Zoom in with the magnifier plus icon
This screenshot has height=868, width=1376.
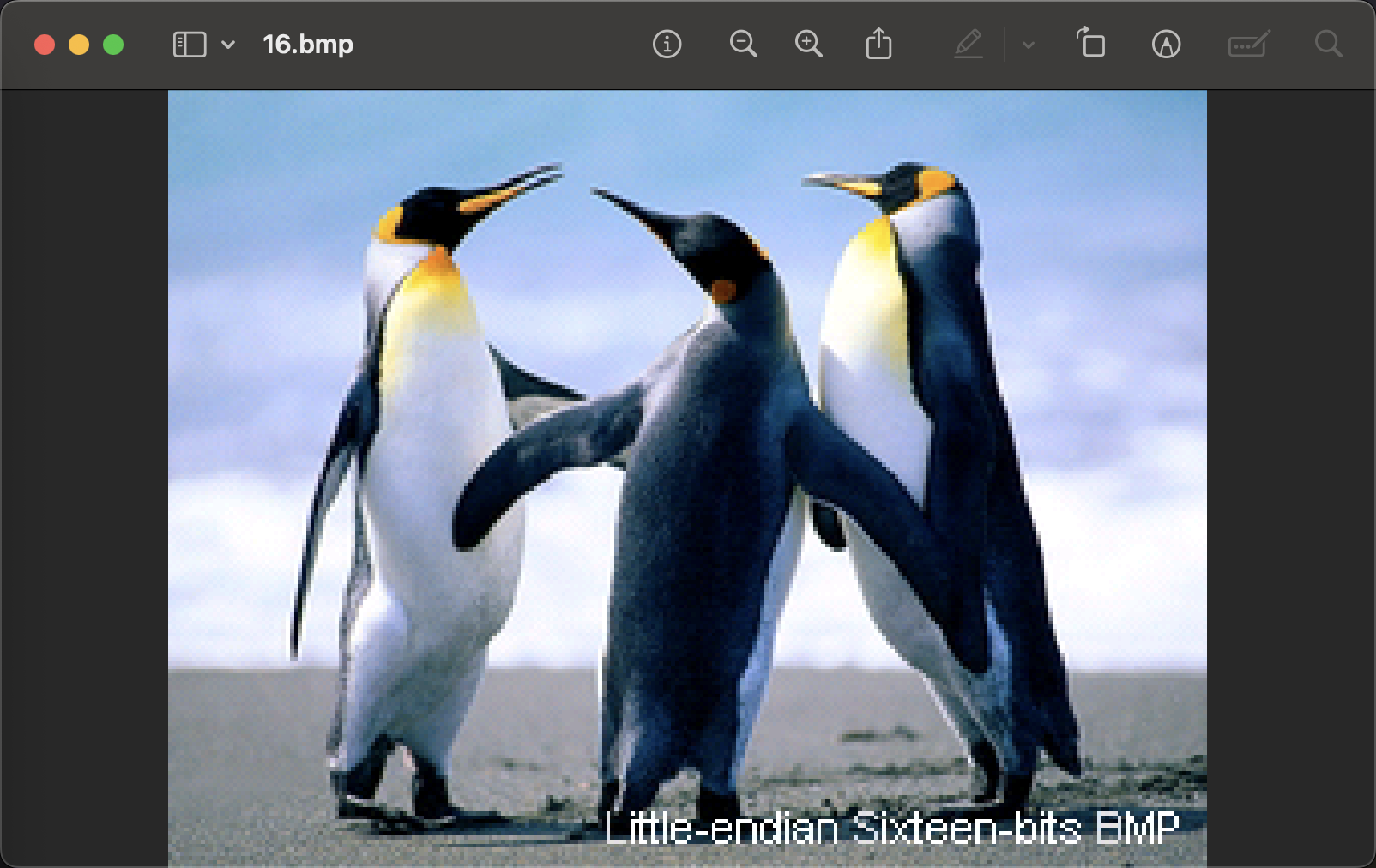point(808,45)
